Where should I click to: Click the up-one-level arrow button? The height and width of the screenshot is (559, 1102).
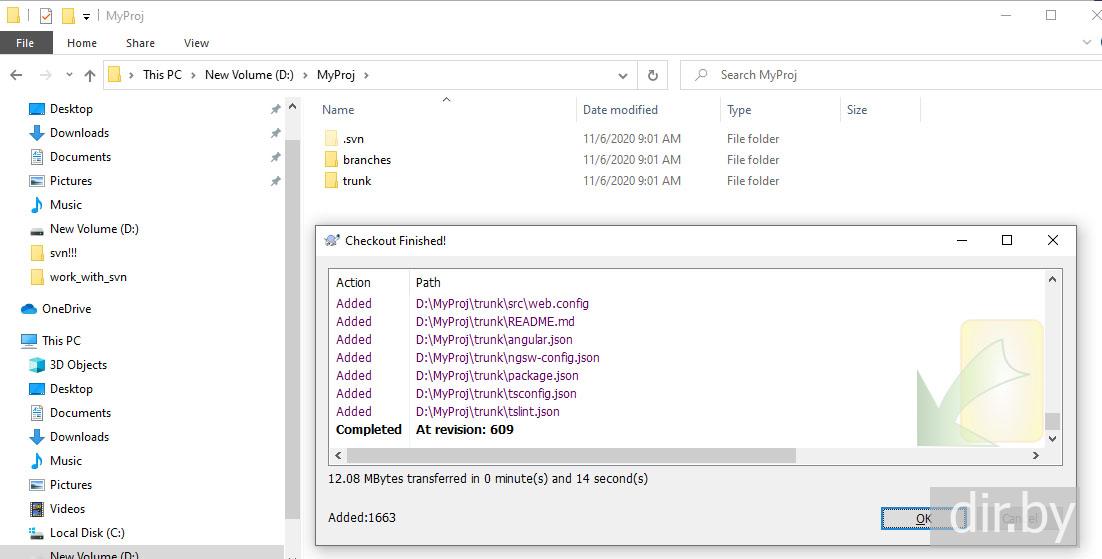click(90, 75)
